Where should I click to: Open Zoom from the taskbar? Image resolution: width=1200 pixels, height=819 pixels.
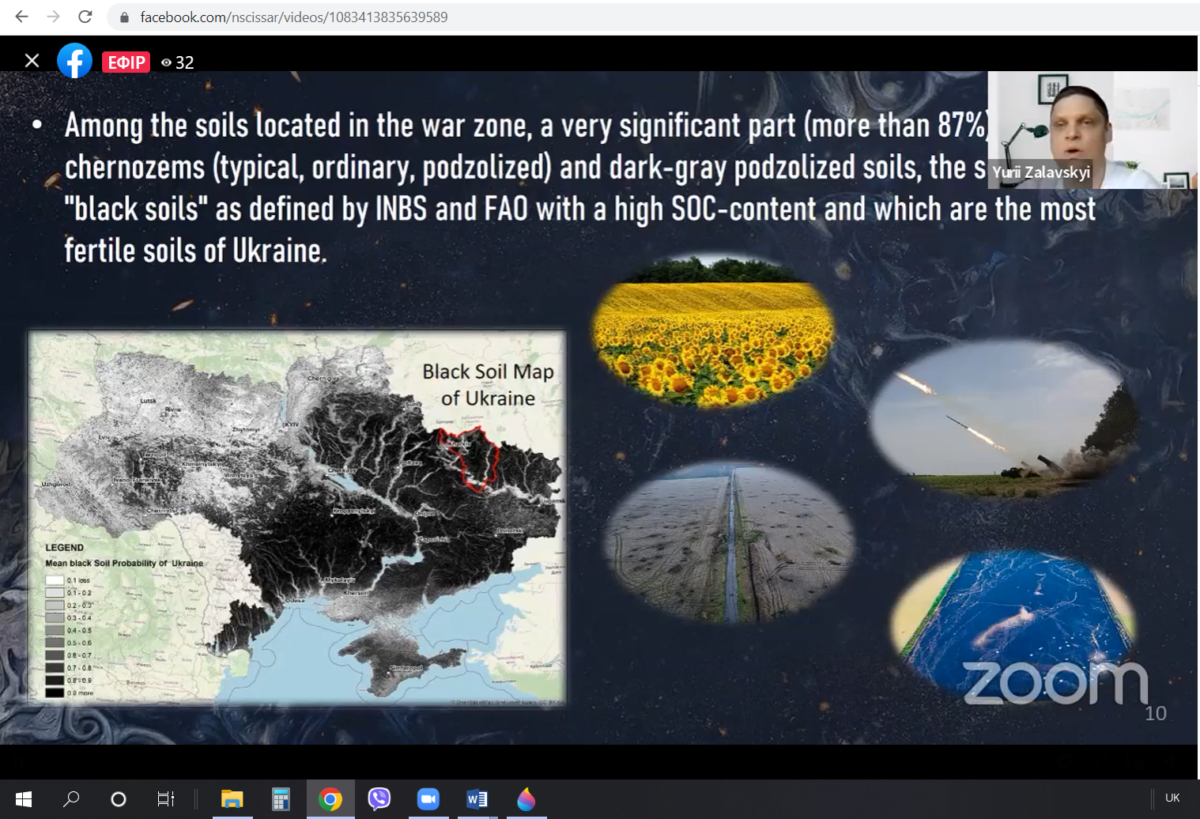(428, 799)
